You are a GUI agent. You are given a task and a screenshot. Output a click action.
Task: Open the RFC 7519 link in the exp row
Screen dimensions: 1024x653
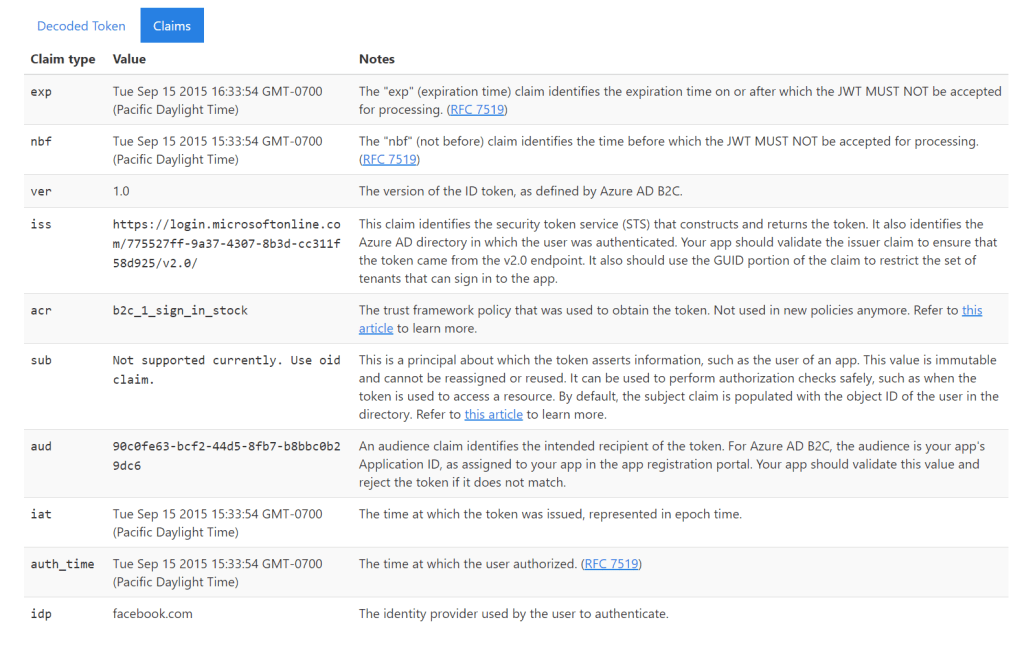[477, 109]
